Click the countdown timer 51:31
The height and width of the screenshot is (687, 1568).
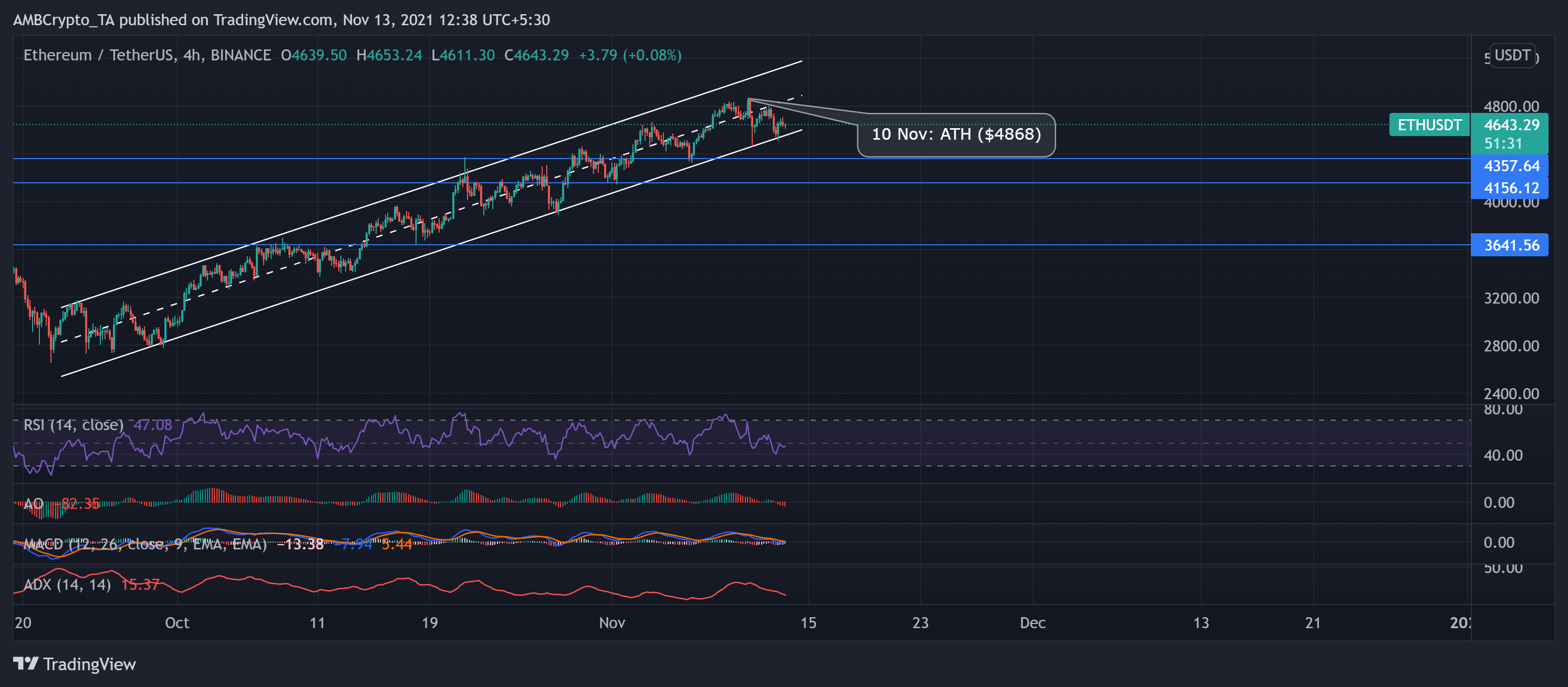pos(1502,143)
